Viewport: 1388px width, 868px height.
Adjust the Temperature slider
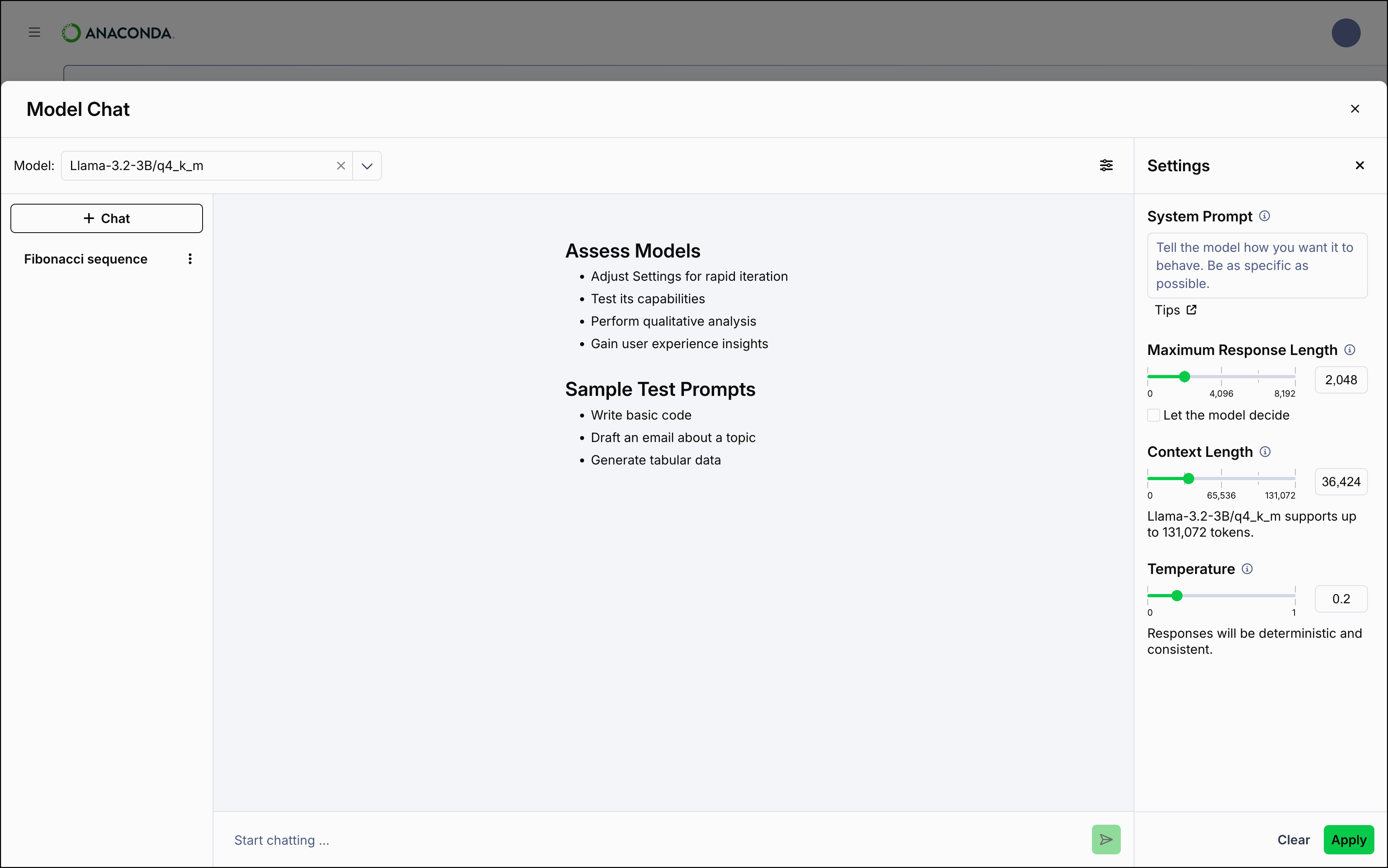tap(1177, 596)
